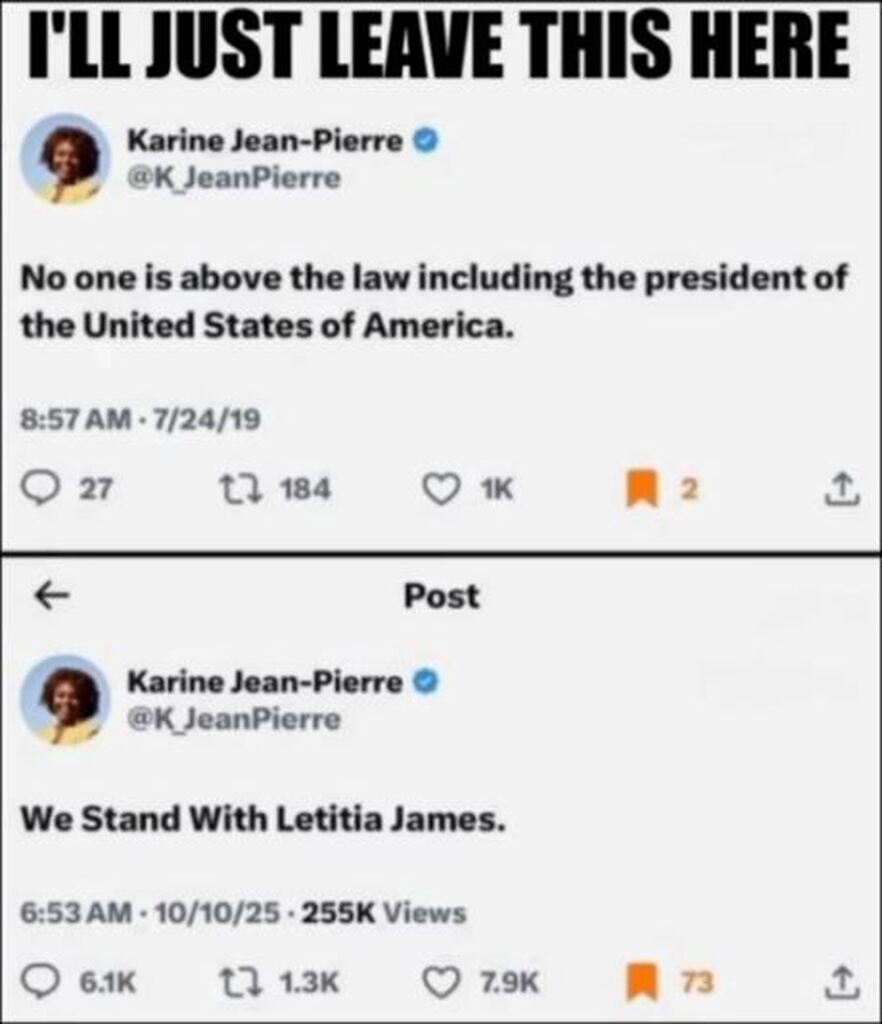Viewport: 882px width, 1024px height.
Task: Click the verified badge on the top tweet
Action: pos(426,140)
